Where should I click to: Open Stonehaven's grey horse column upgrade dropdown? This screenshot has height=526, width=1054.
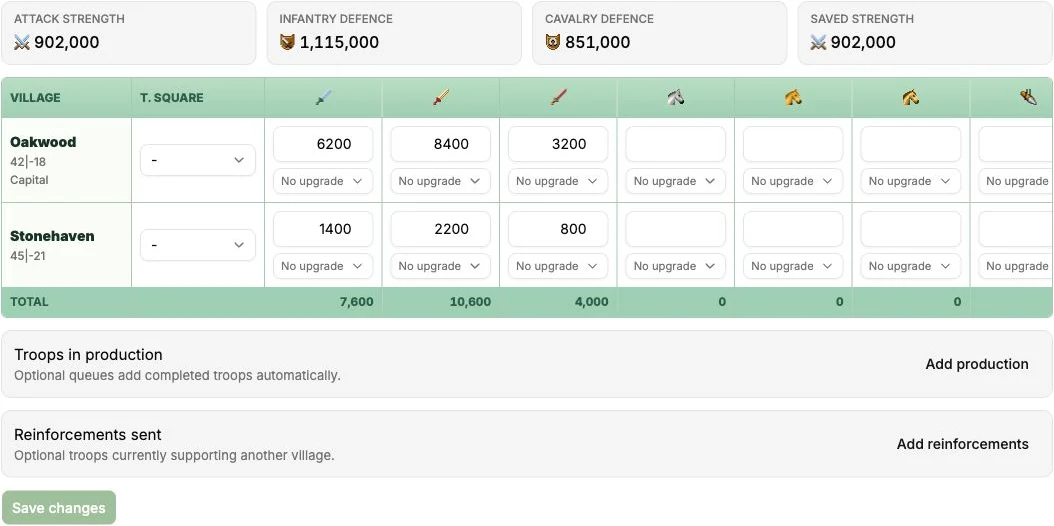(676, 266)
